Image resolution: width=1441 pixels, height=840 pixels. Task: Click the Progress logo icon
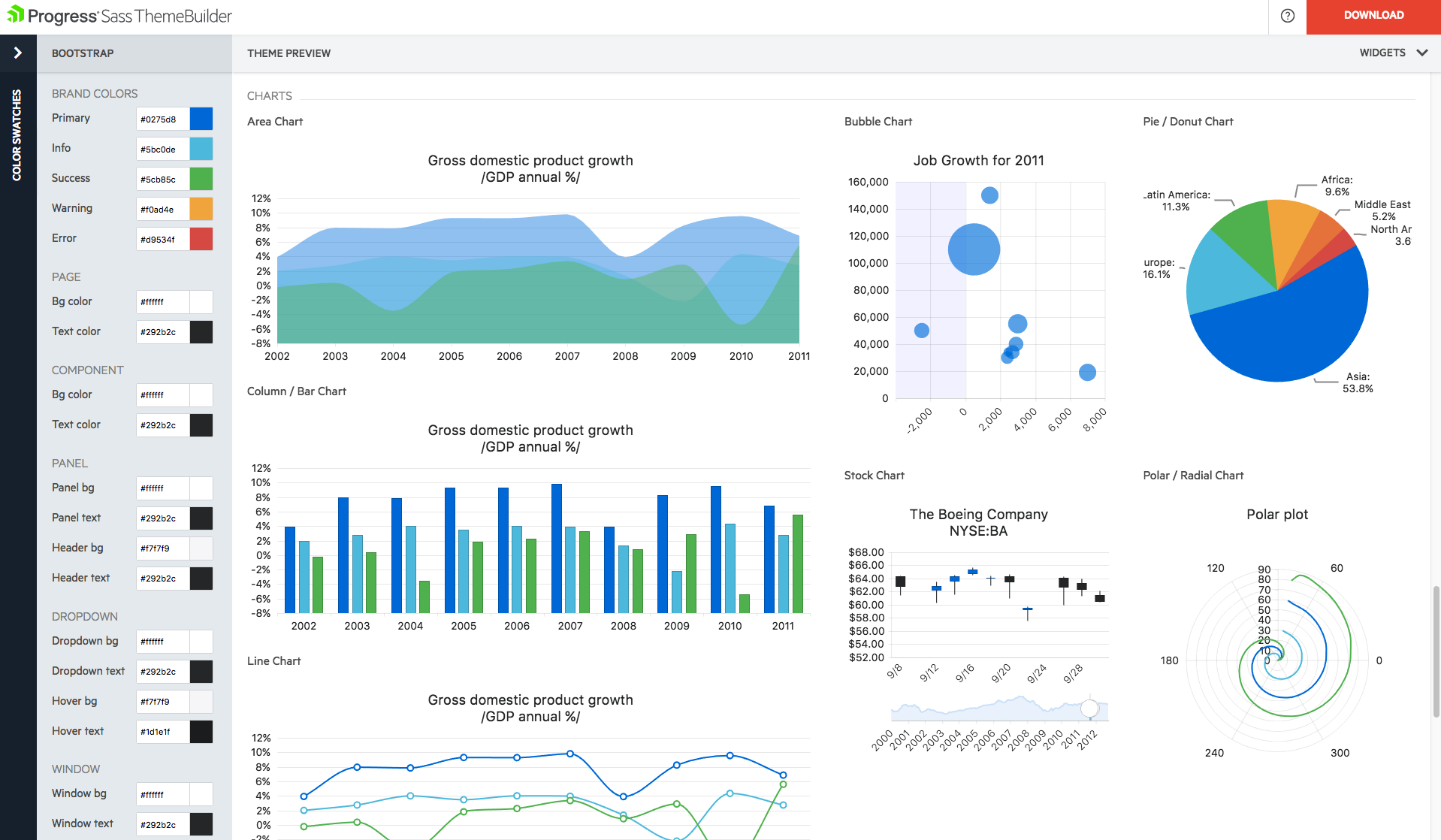(x=15, y=15)
